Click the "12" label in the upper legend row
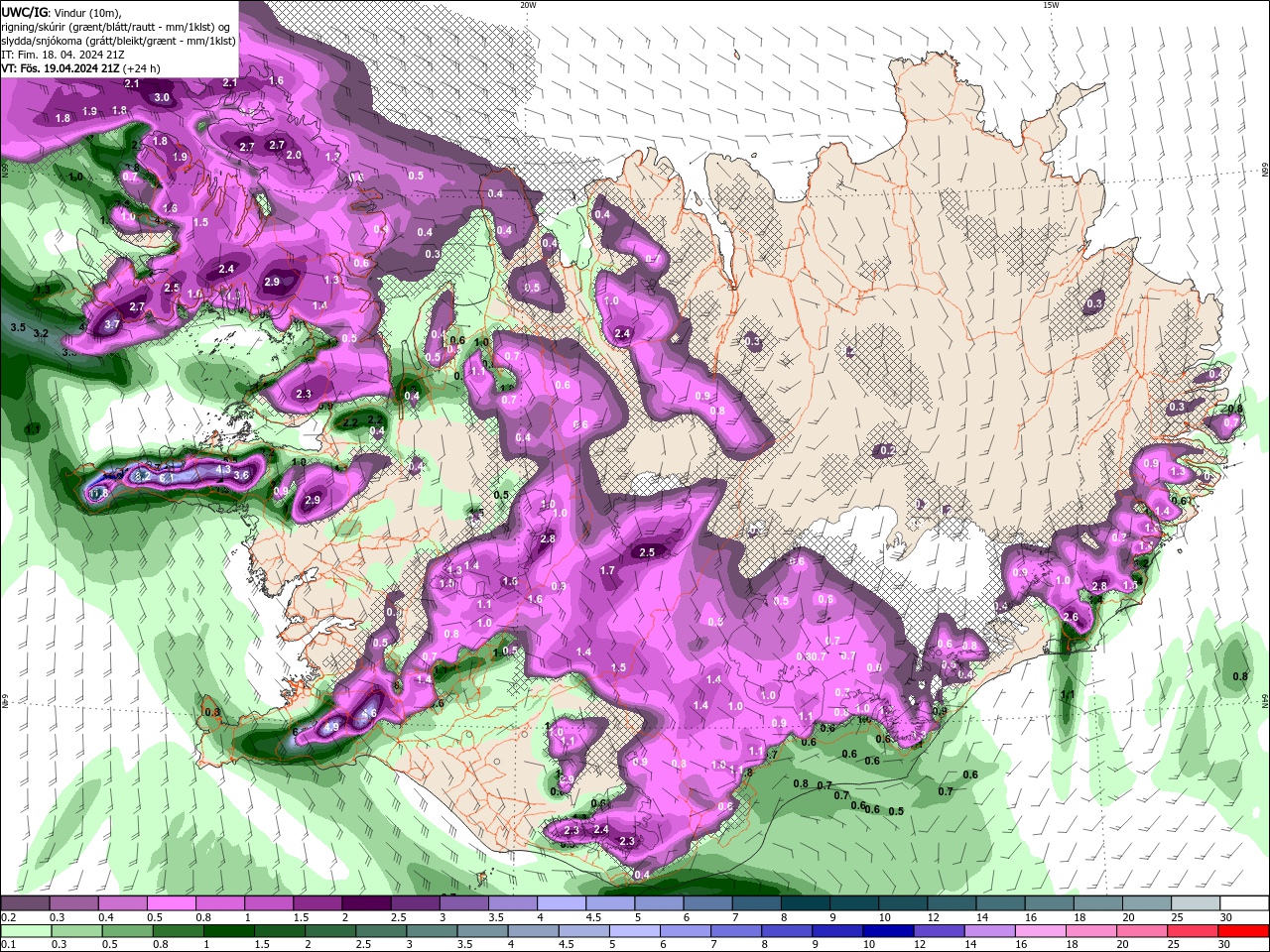Screen dimensions: 1270x952 point(934,917)
